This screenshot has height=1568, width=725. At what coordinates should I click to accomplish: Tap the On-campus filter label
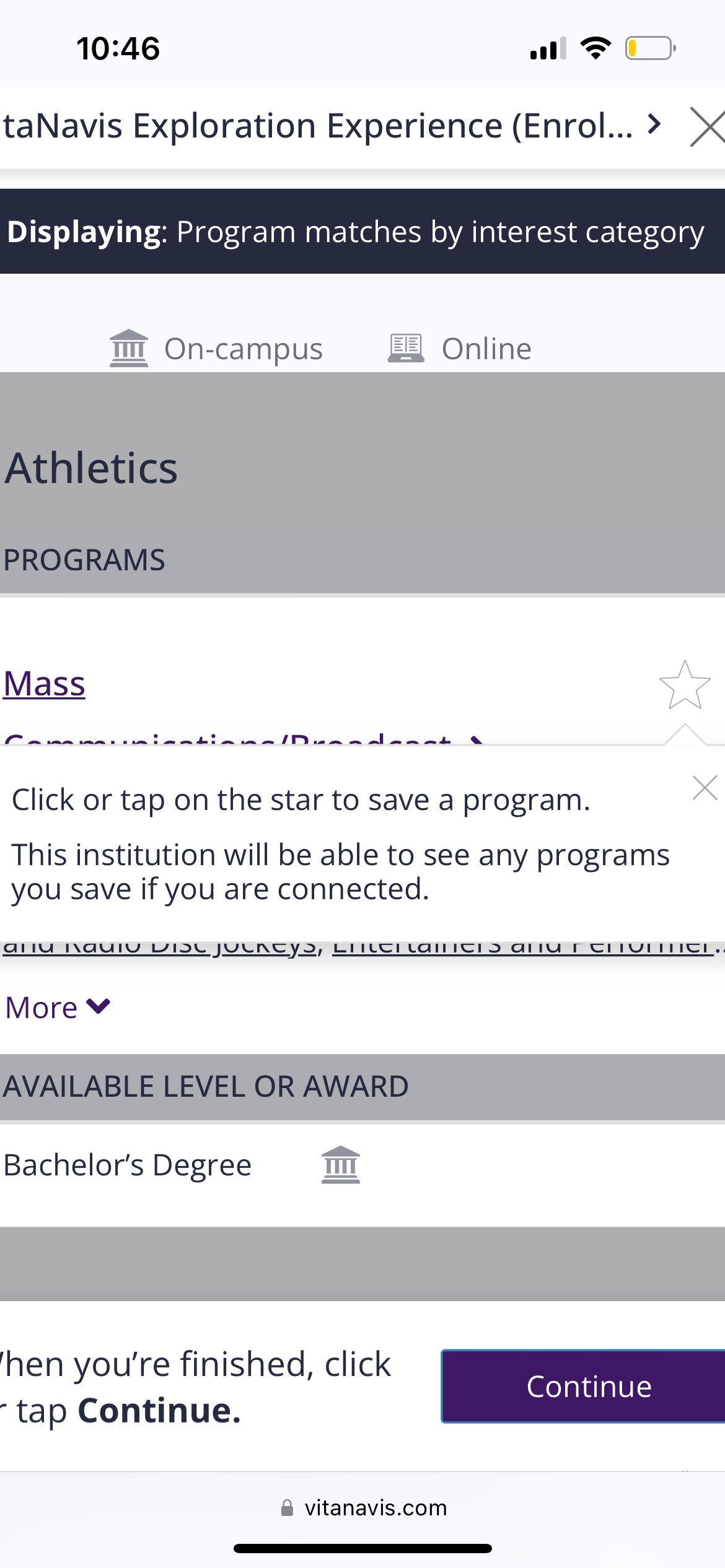(x=244, y=349)
